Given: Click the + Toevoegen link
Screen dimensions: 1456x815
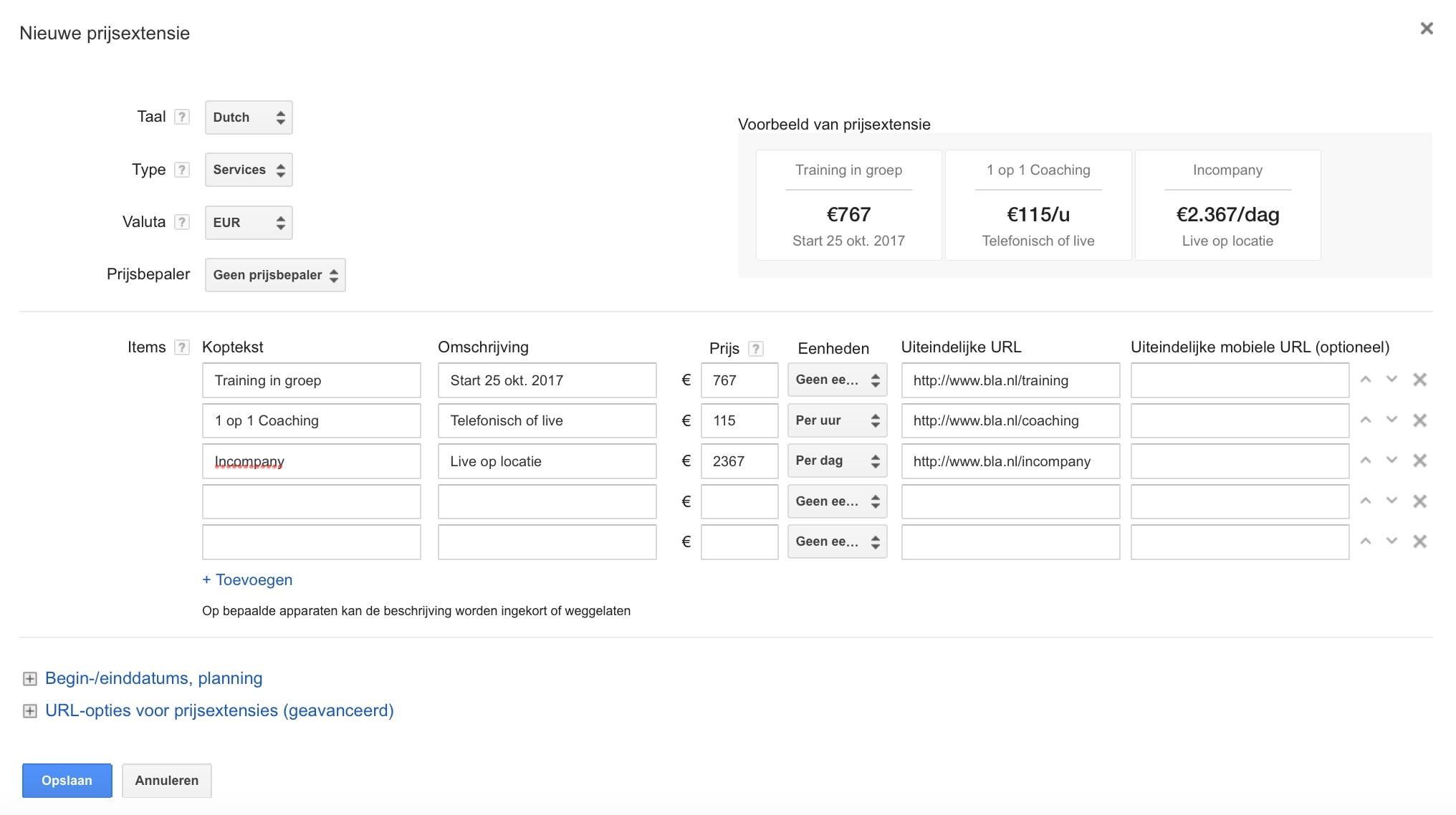Looking at the screenshot, I should (247, 580).
